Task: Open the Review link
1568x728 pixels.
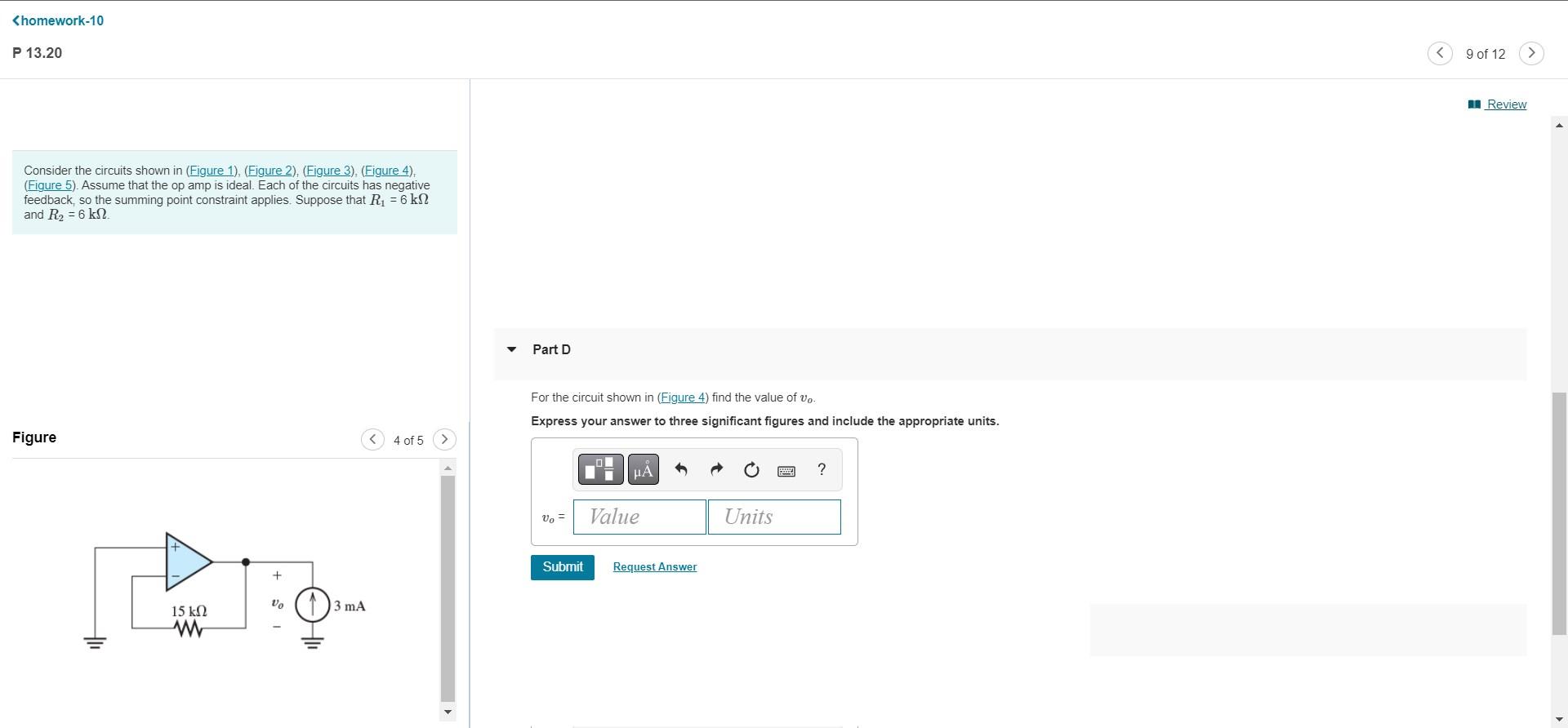Action: [x=1498, y=104]
